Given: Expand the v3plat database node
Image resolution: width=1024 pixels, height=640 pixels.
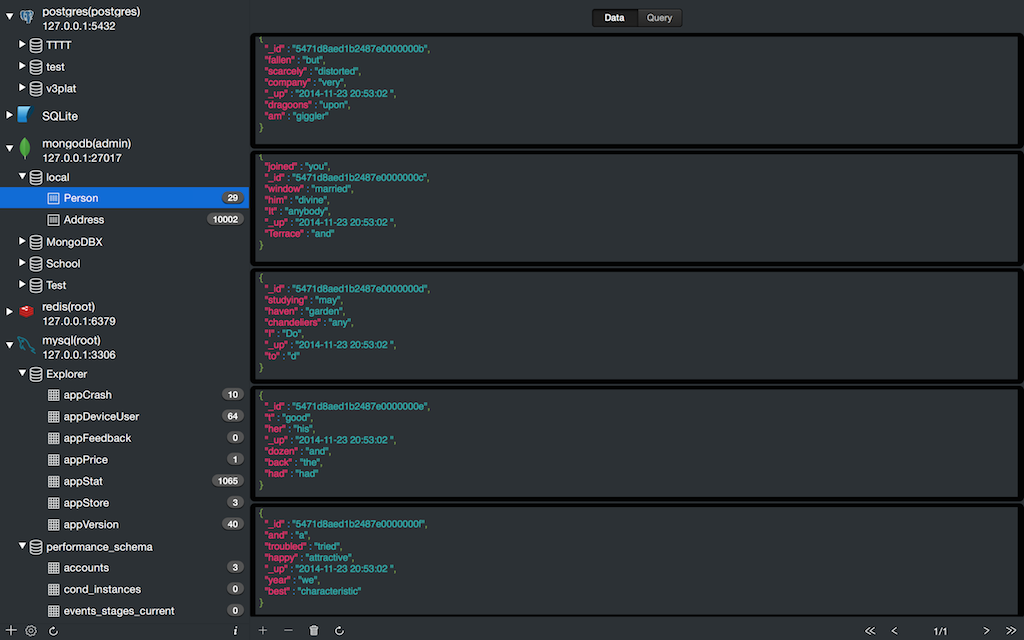Looking at the screenshot, I should pos(23,89).
